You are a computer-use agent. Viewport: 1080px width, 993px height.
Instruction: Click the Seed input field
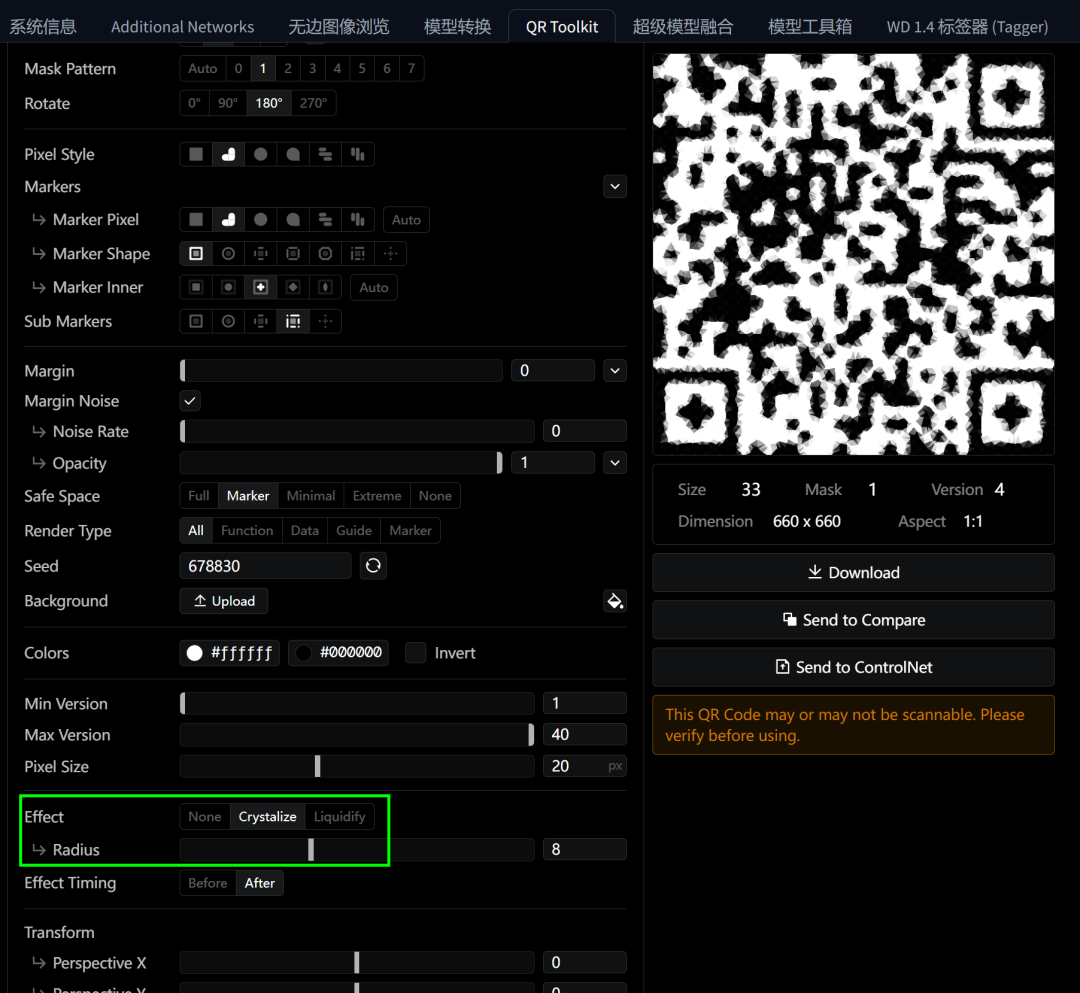click(x=265, y=566)
